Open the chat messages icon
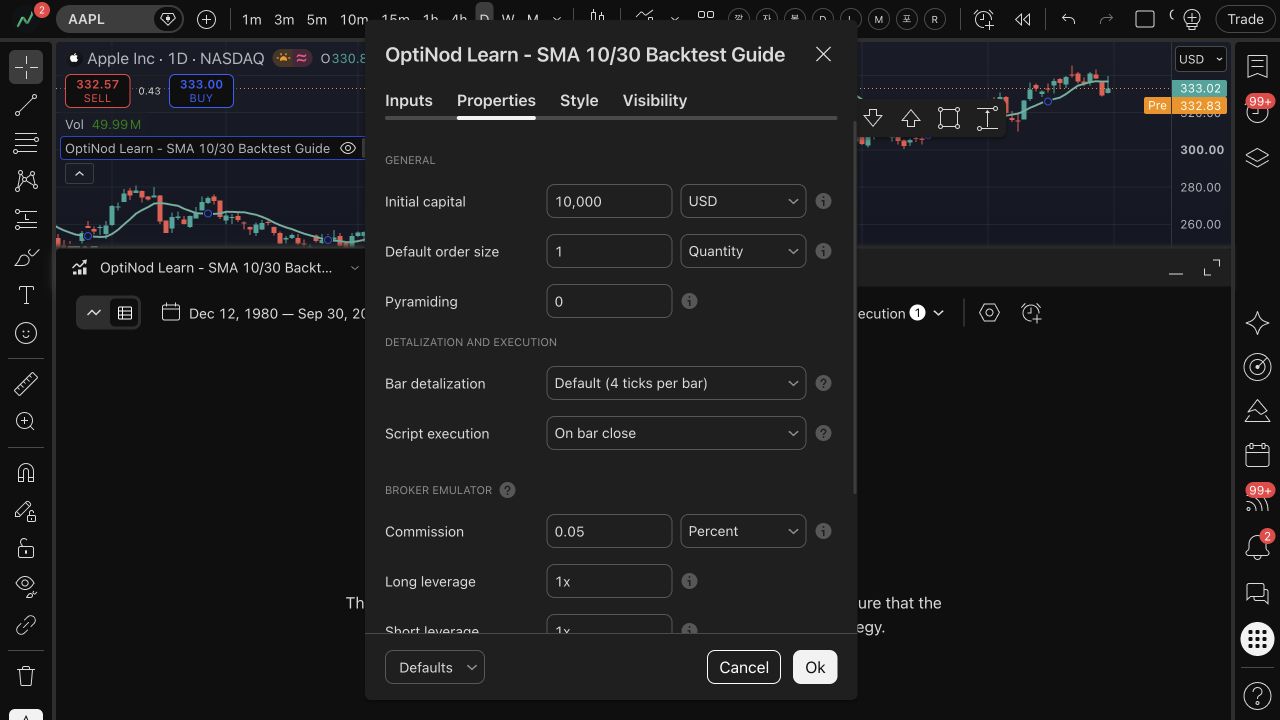Image resolution: width=1280 pixels, height=720 pixels. [x=1257, y=593]
